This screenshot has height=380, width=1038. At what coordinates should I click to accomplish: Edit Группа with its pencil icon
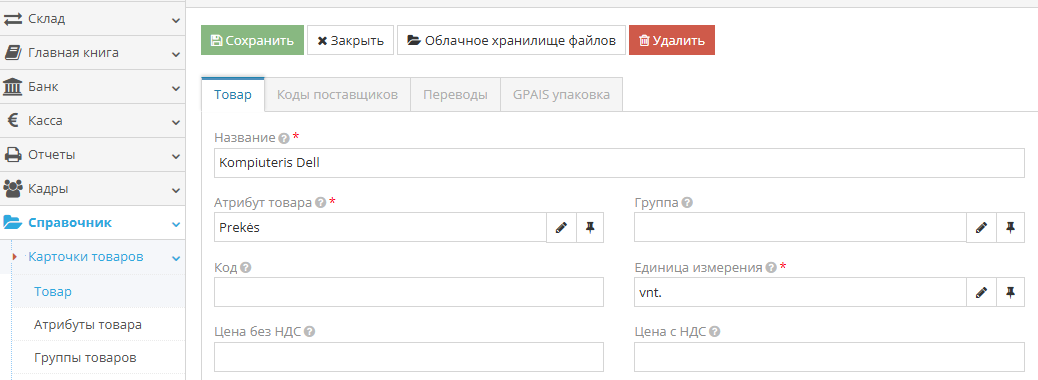coord(982,228)
